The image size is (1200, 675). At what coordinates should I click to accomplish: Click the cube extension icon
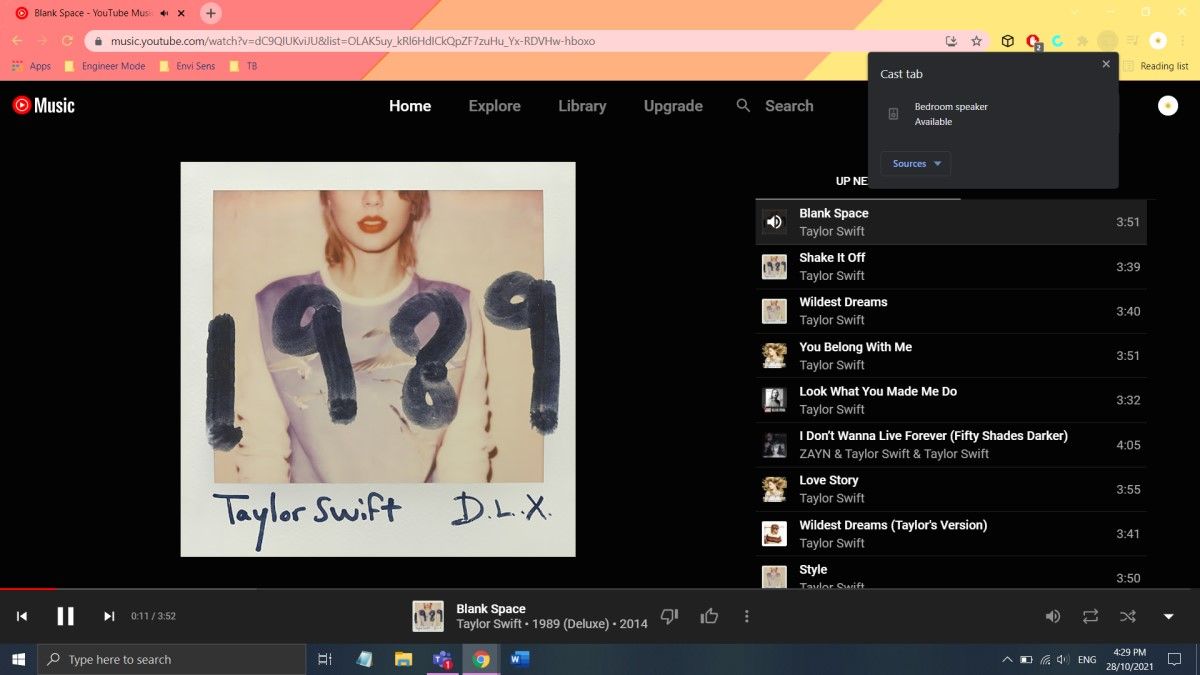pos(1008,41)
